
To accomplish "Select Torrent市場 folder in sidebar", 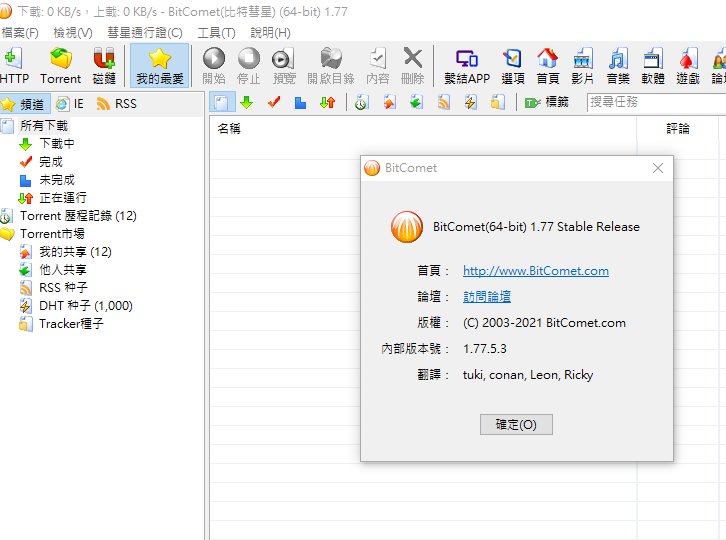I will click(x=52, y=234).
